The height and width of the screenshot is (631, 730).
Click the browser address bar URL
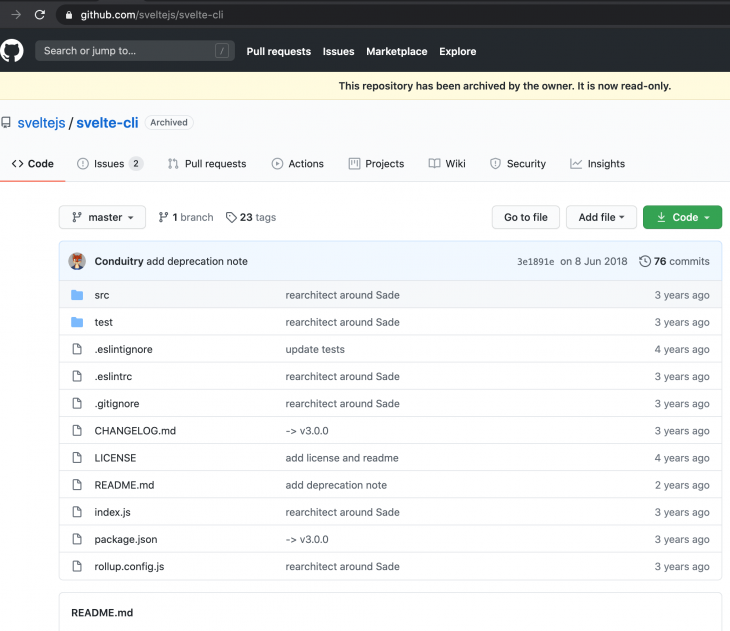[x=152, y=15]
